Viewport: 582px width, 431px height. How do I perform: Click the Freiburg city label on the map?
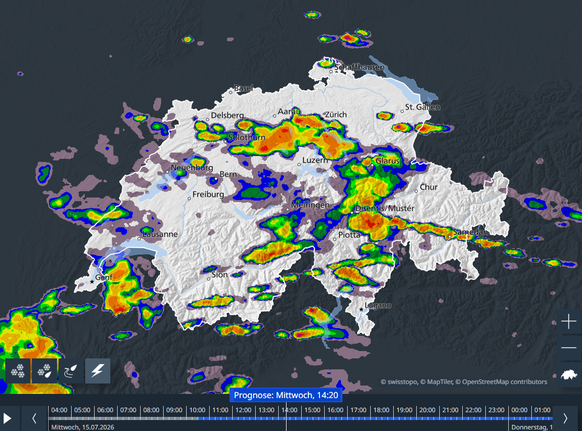click(x=208, y=195)
